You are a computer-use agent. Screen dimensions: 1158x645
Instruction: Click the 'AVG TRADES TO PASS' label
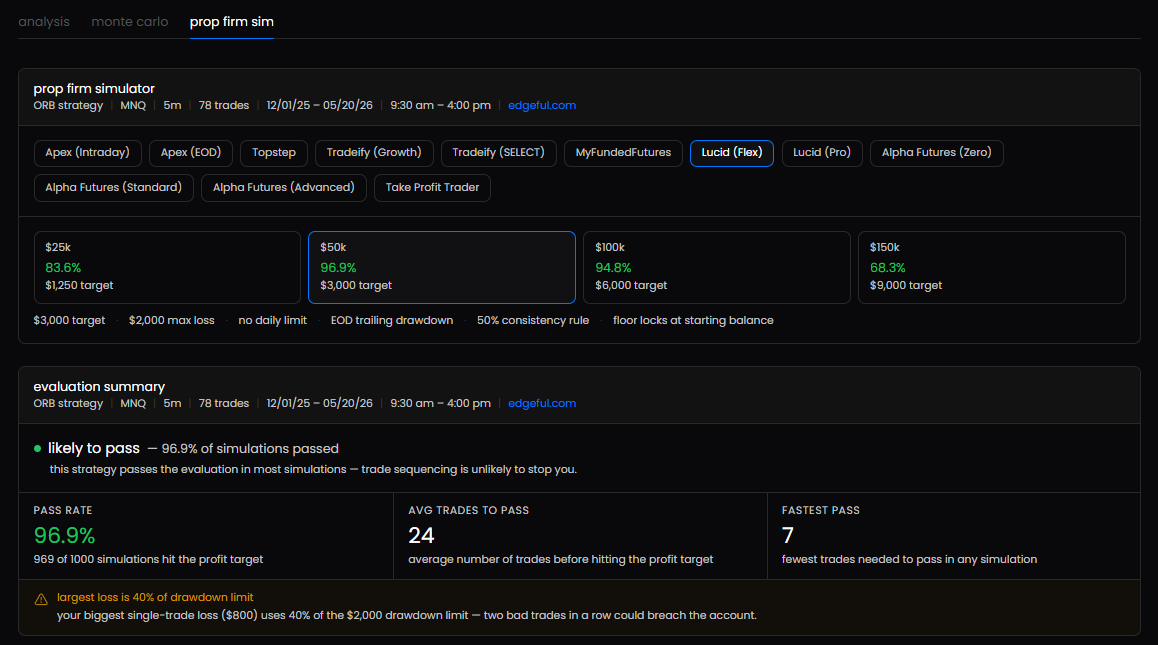pos(468,511)
